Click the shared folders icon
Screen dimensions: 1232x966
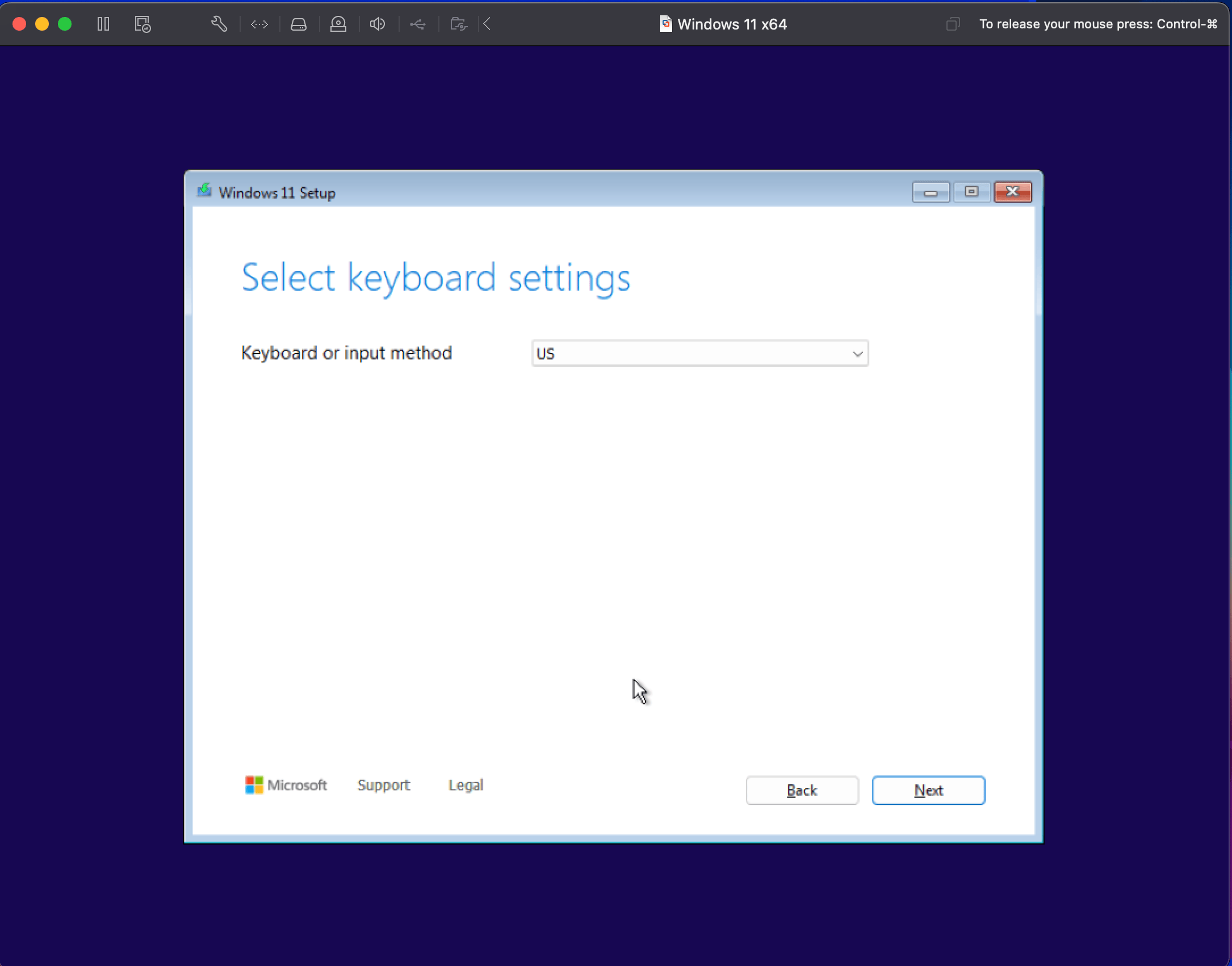pyautogui.click(x=458, y=24)
